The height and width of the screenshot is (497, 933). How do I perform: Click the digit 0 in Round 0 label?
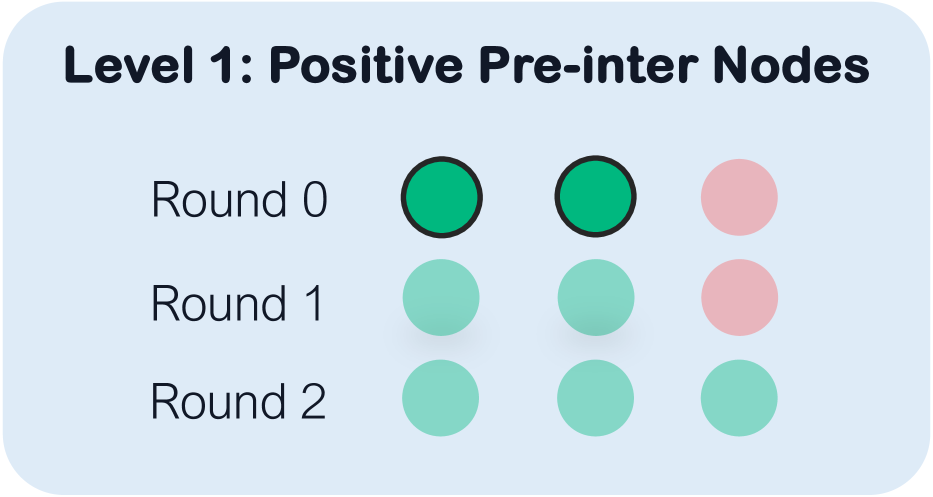point(313,201)
